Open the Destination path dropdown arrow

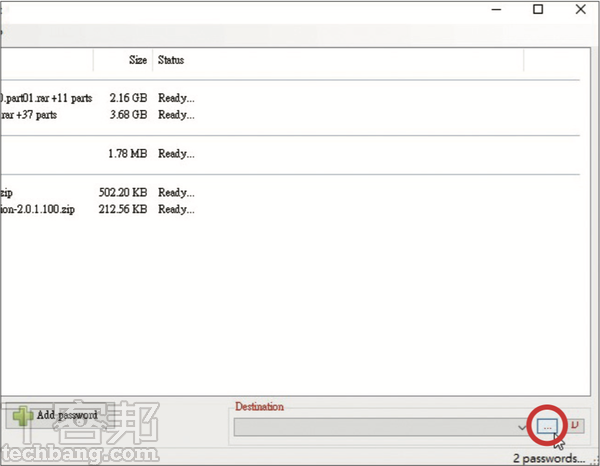(x=522, y=427)
